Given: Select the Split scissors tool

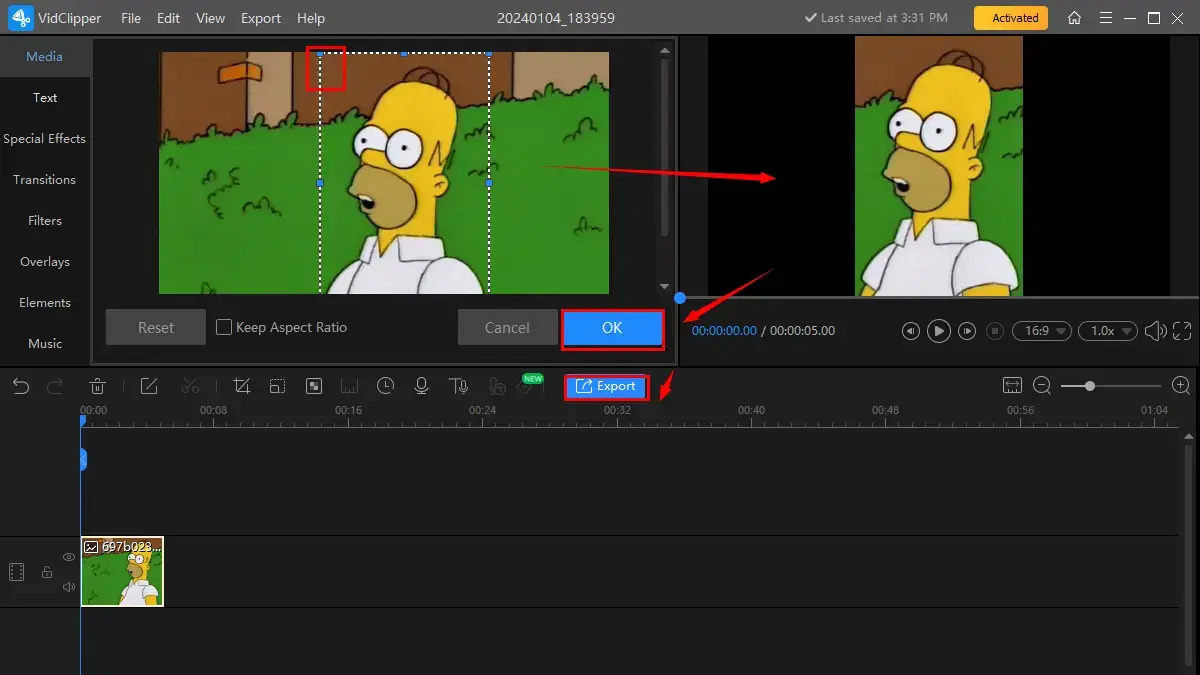Looking at the screenshot, I should 191,386.
